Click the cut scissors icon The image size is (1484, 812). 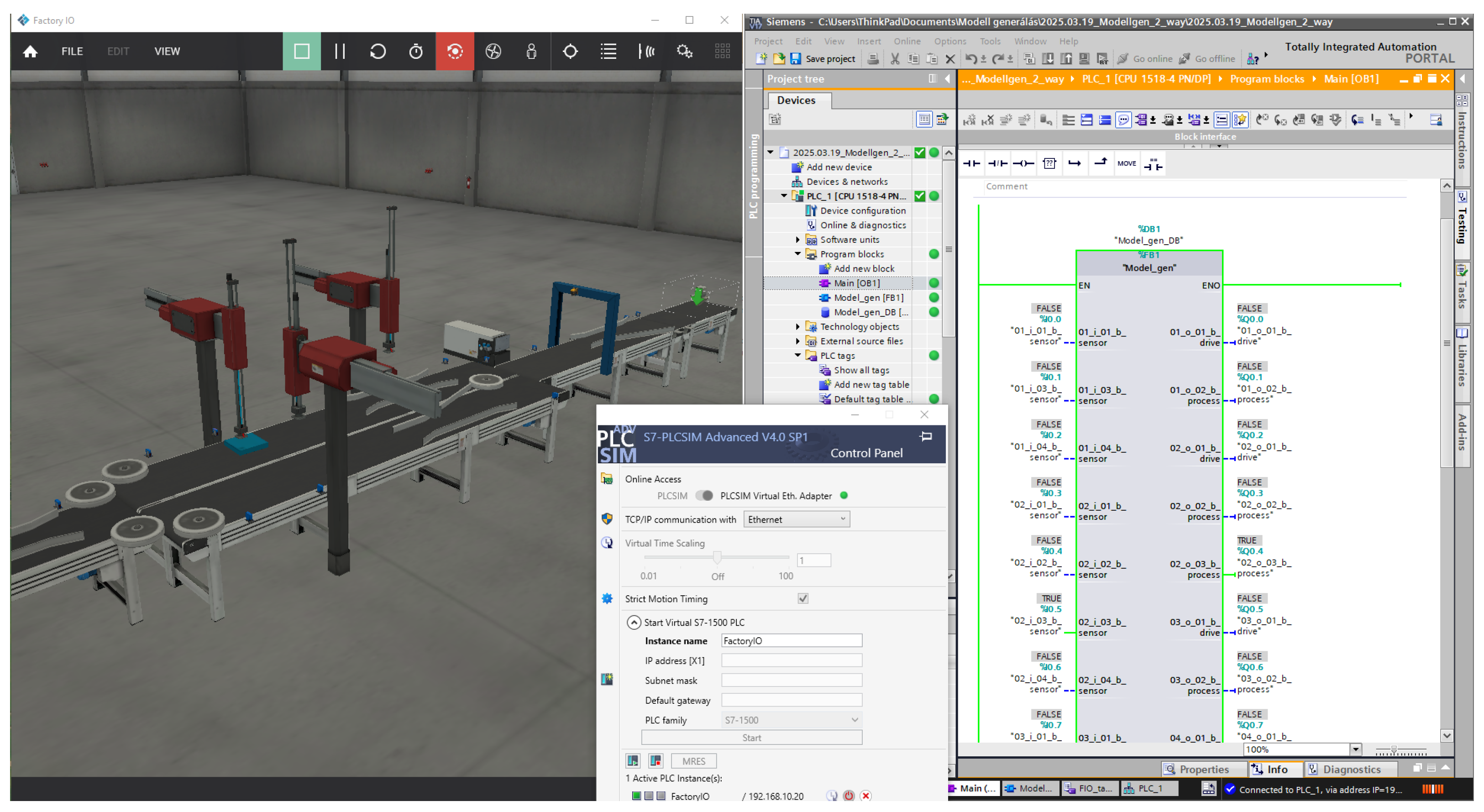(895, 59)
